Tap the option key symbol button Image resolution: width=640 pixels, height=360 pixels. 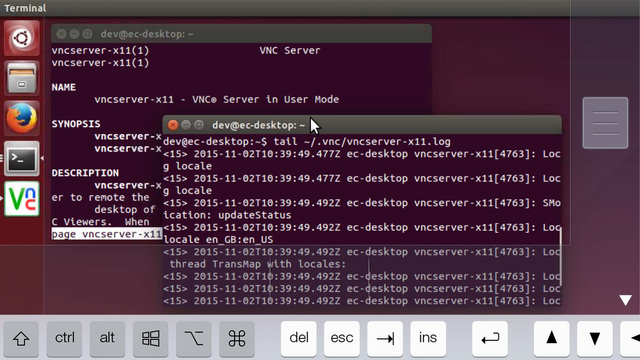click(x=194, y=338)
